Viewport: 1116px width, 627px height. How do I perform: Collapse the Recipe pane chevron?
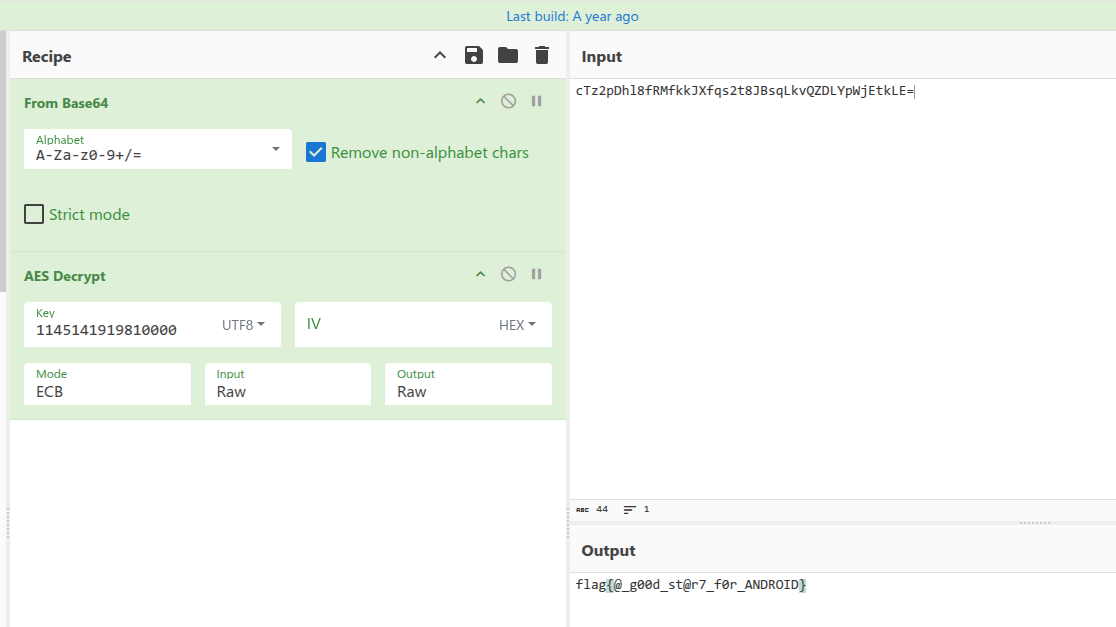tap(440, 56)
